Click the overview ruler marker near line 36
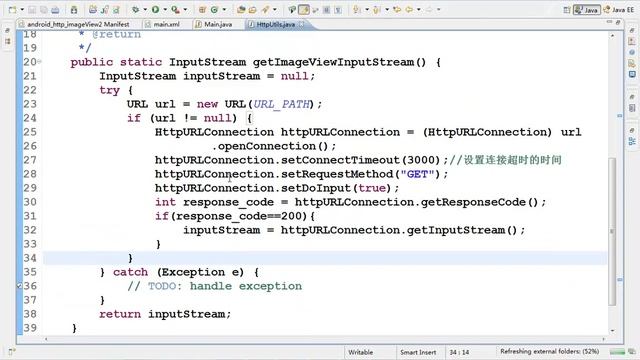640x360 pixels. click(620, 280)
